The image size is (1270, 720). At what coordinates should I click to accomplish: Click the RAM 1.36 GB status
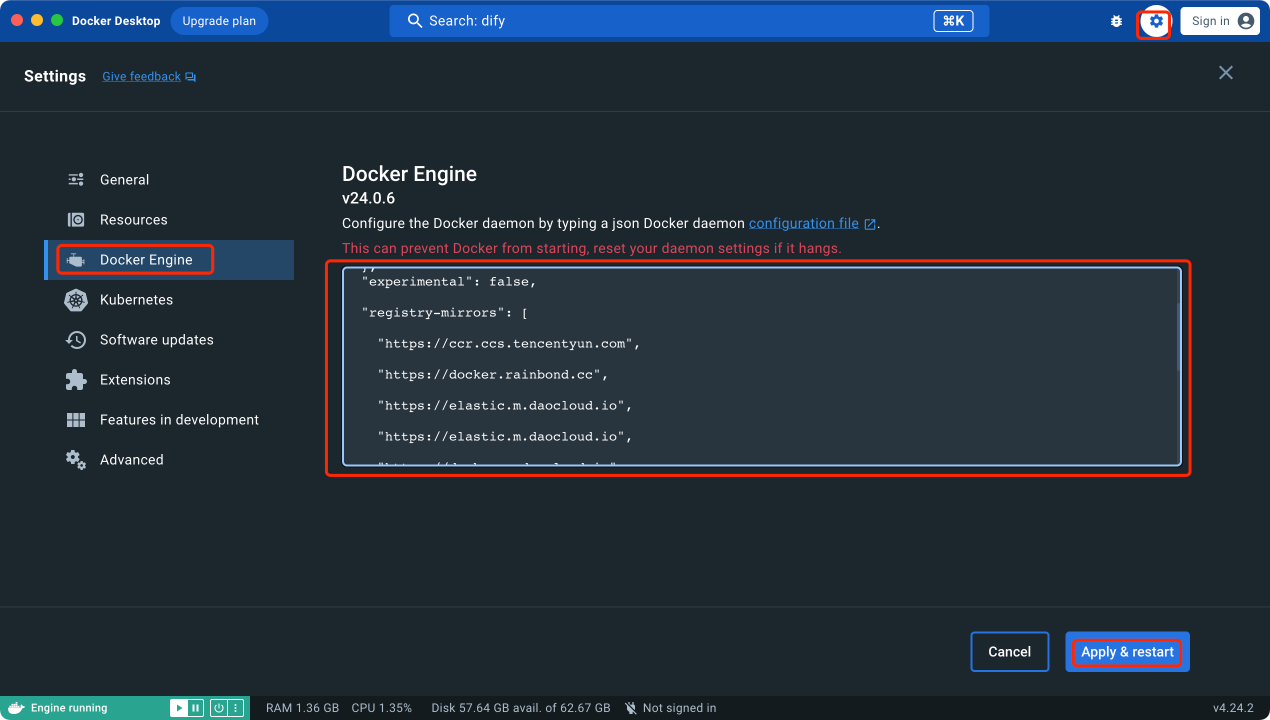pyautogui.click(x=302, y=708)
